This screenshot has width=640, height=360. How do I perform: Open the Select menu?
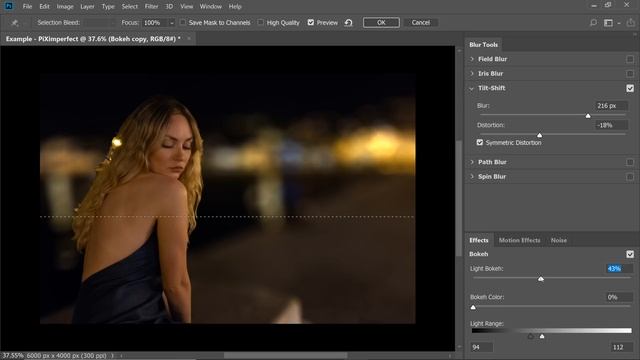[x=129, y=7]
